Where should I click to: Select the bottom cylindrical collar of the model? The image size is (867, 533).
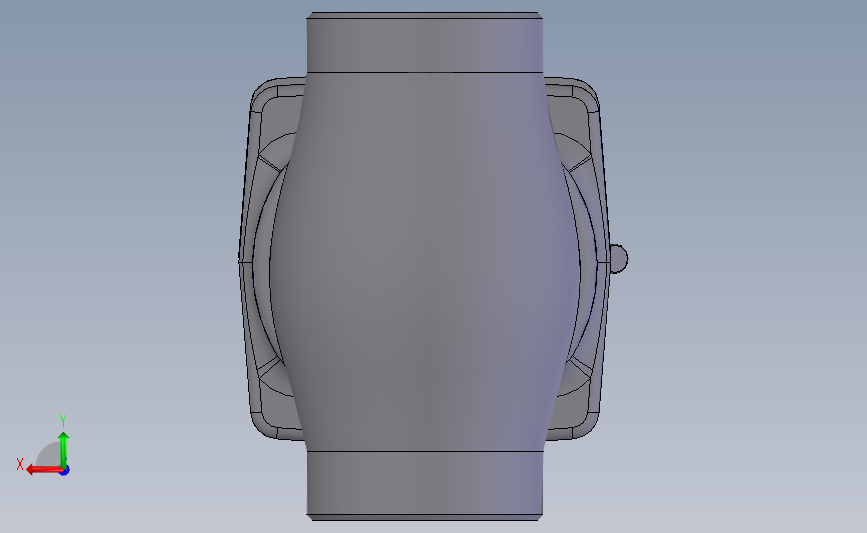(x=425, y=483)
